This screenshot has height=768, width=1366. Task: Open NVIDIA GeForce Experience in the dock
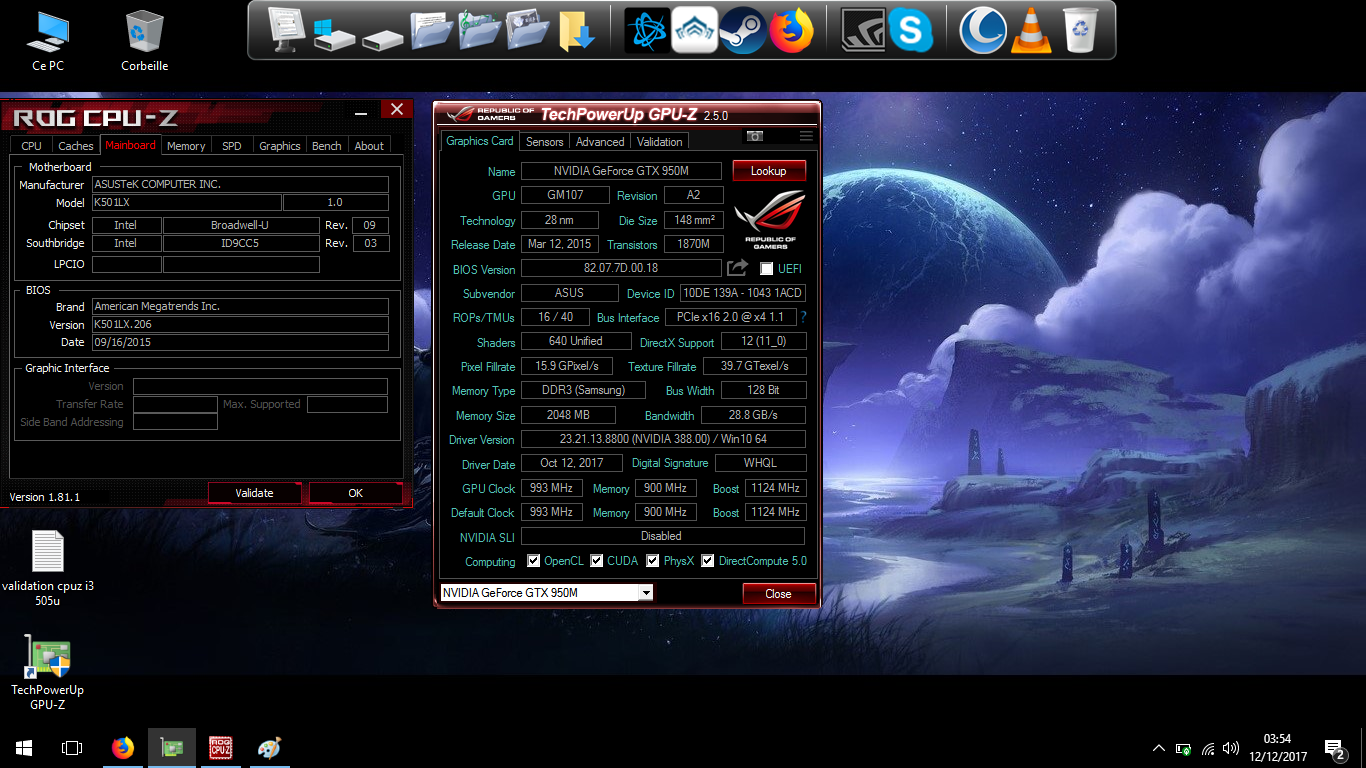[862, 30]
